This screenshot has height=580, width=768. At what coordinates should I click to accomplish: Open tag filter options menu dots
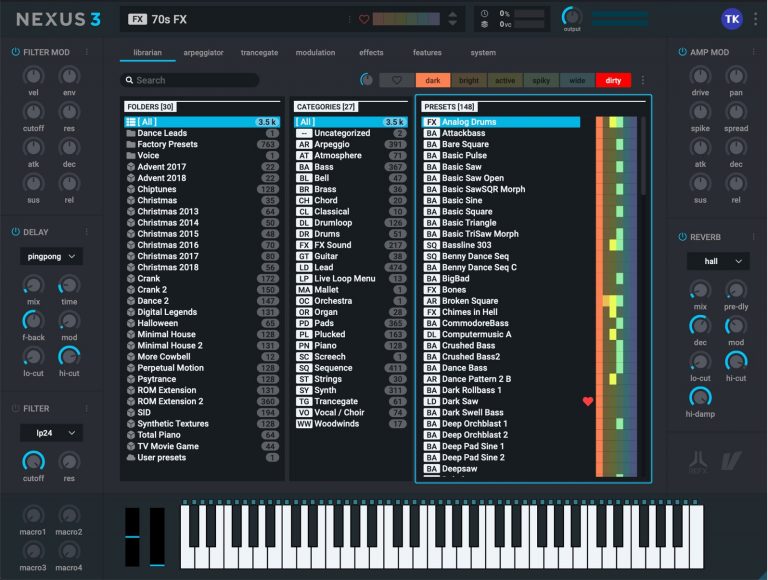(x=643, y=80)
